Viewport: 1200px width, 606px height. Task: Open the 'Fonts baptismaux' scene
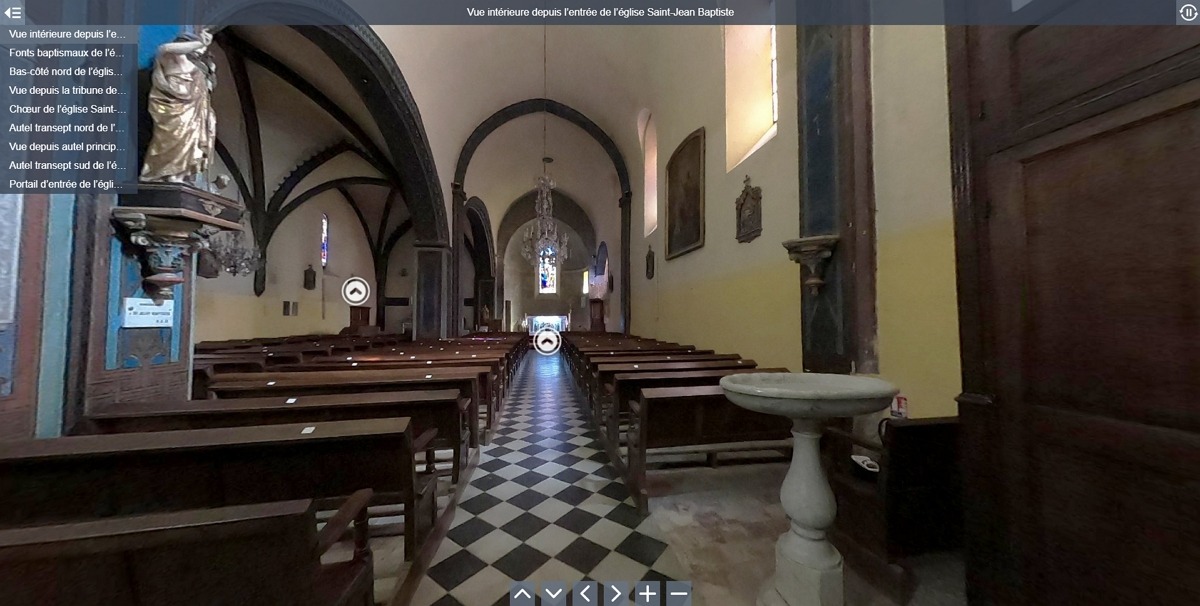68,53
